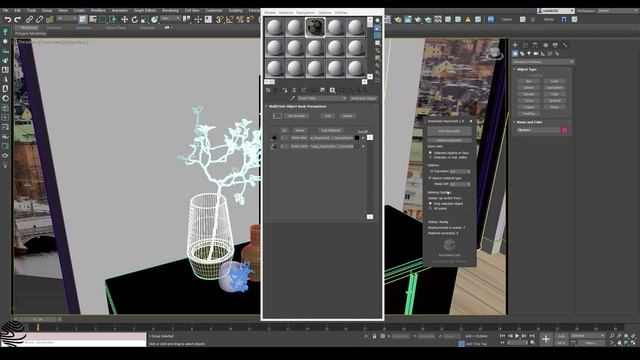Toggle the Saturation checkbox in RaySwitch
The image size is (640, 360).
click(x=431, y=171)
